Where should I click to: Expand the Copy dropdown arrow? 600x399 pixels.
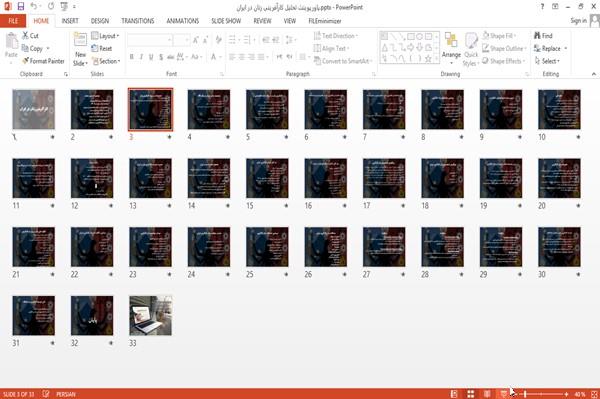click(48, 49)
